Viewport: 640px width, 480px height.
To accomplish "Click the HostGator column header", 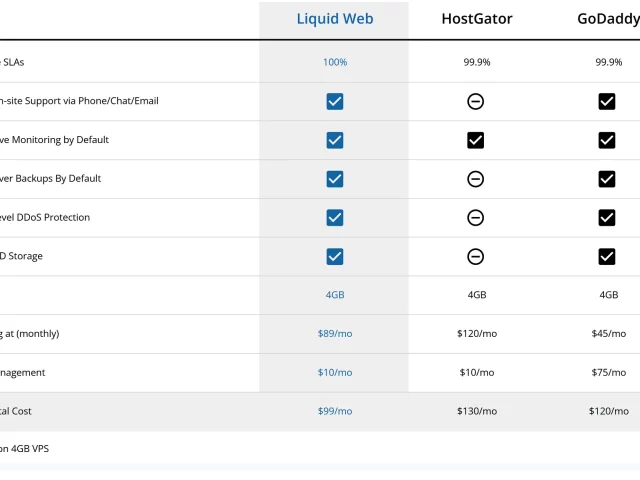I will pyautogui.click(x=477, y=19).
